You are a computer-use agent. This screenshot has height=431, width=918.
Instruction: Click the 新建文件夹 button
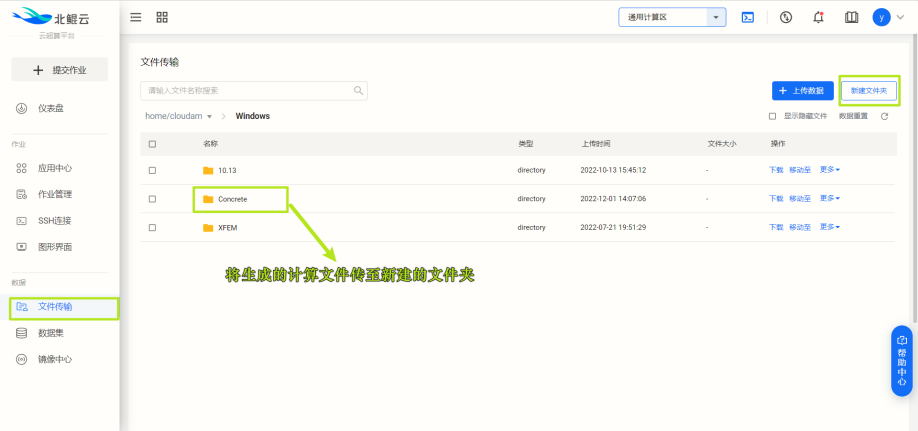click(x=869, y=91)
